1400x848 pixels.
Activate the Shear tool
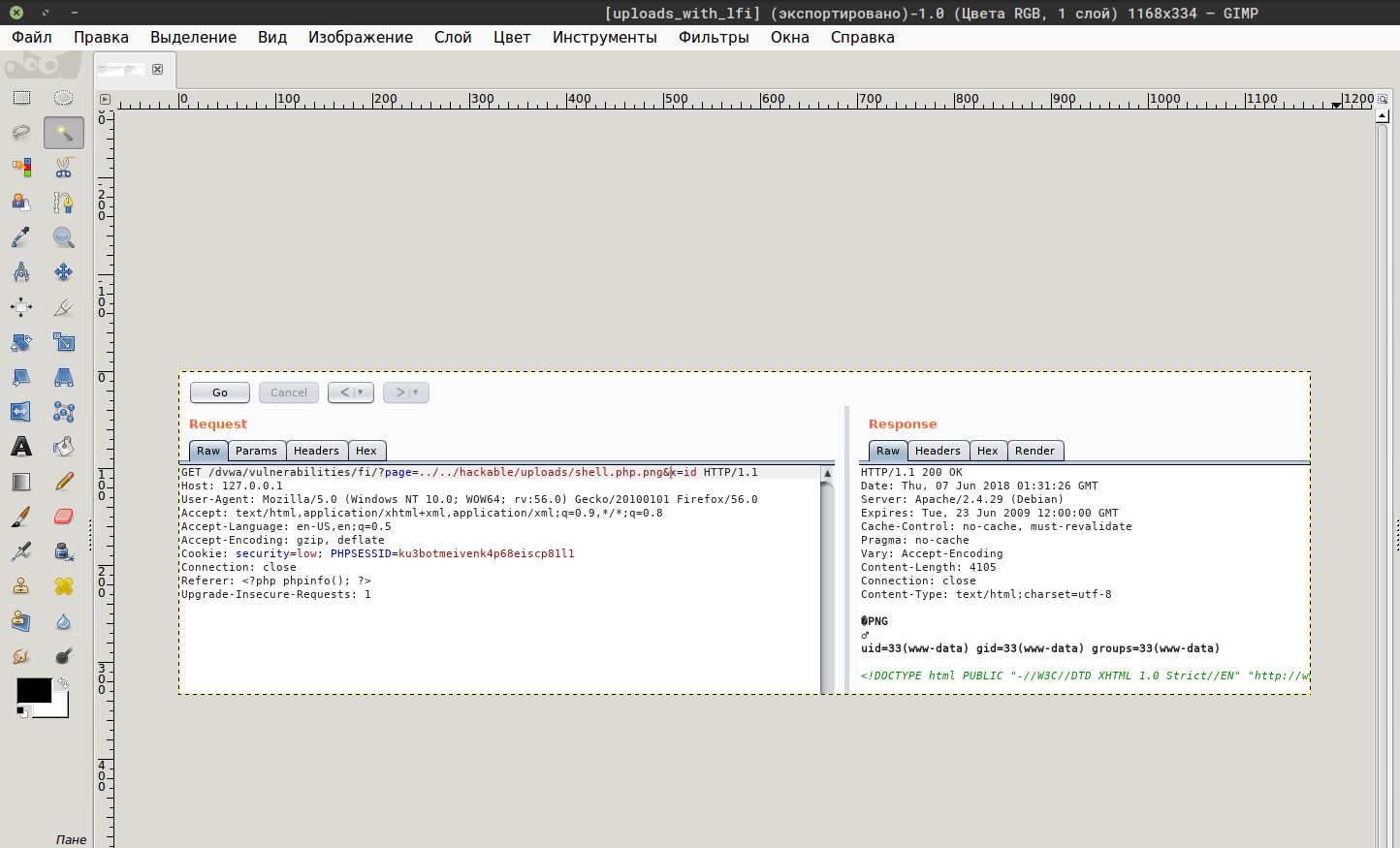click(21, 377)
